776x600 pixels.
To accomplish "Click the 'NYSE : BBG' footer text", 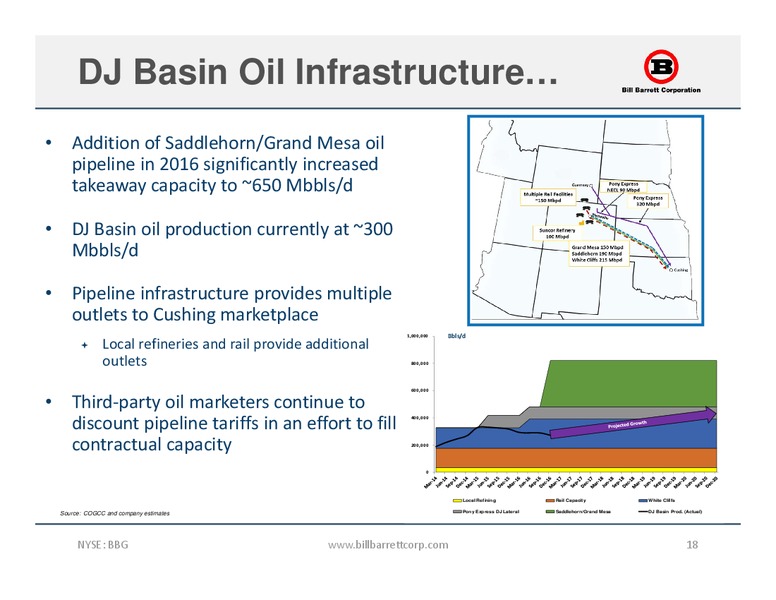I will pyautogui.click(x=102, y=545).
